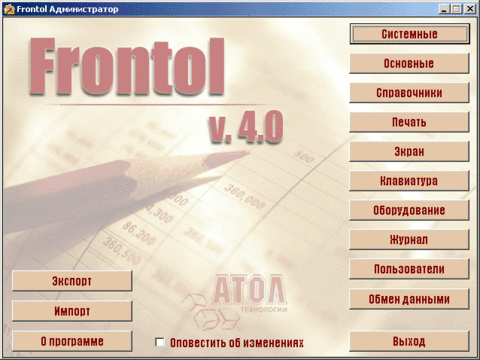View the Журнал
480x360 pixels.
point(409,239)
